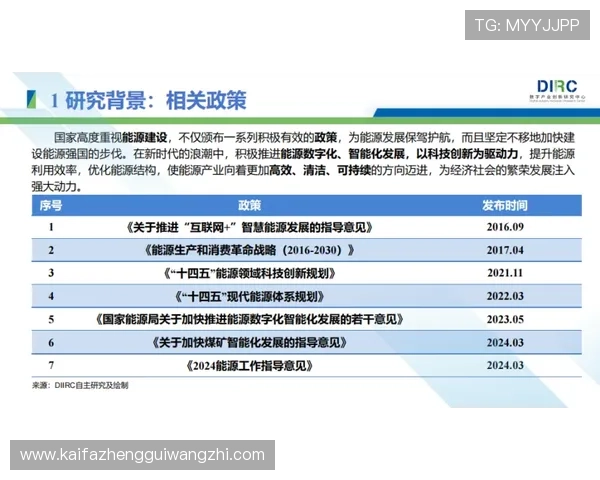Click serial number '4' in the table
This screenshot has width=600, height=480.
pyautogui.click(x=51, y=296)
